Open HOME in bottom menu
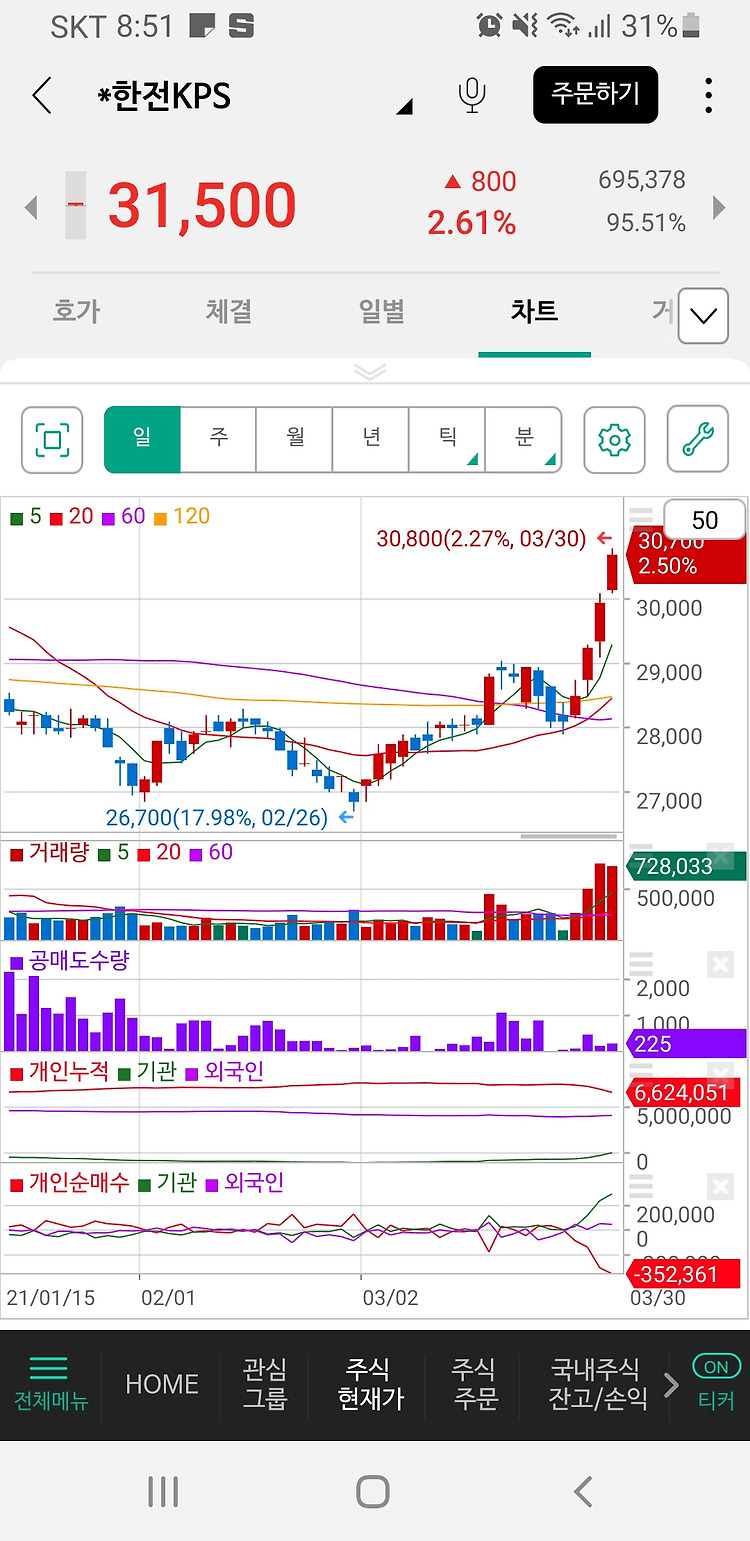The height and width of the screenshot is (1541, 750). pos(162,1384)
